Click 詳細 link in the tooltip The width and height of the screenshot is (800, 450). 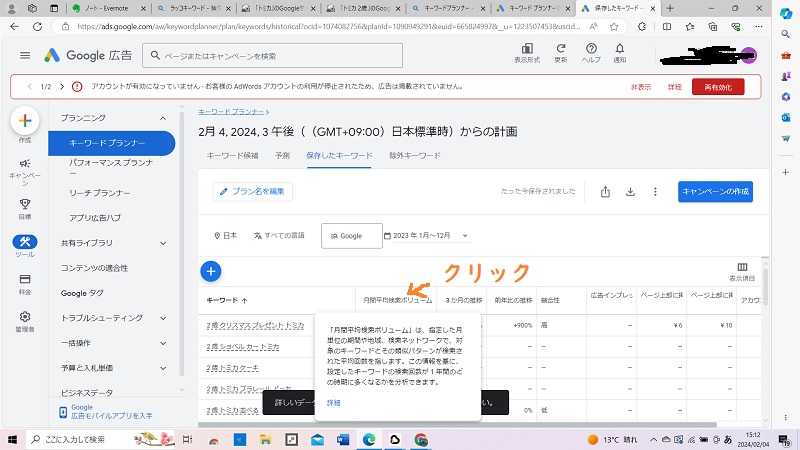(334, 403)
